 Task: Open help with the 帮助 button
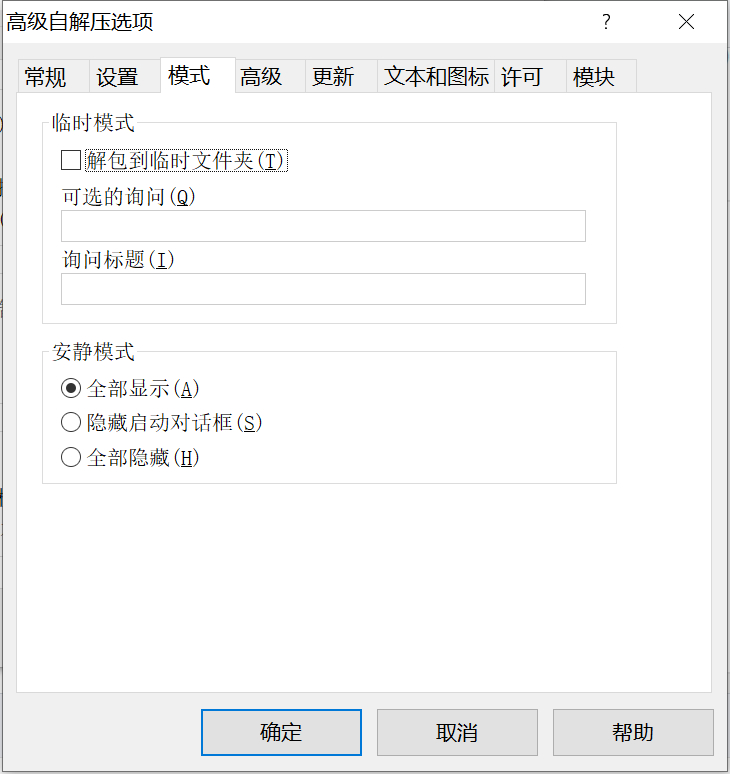pyautogui.click(x=633, y=732)
